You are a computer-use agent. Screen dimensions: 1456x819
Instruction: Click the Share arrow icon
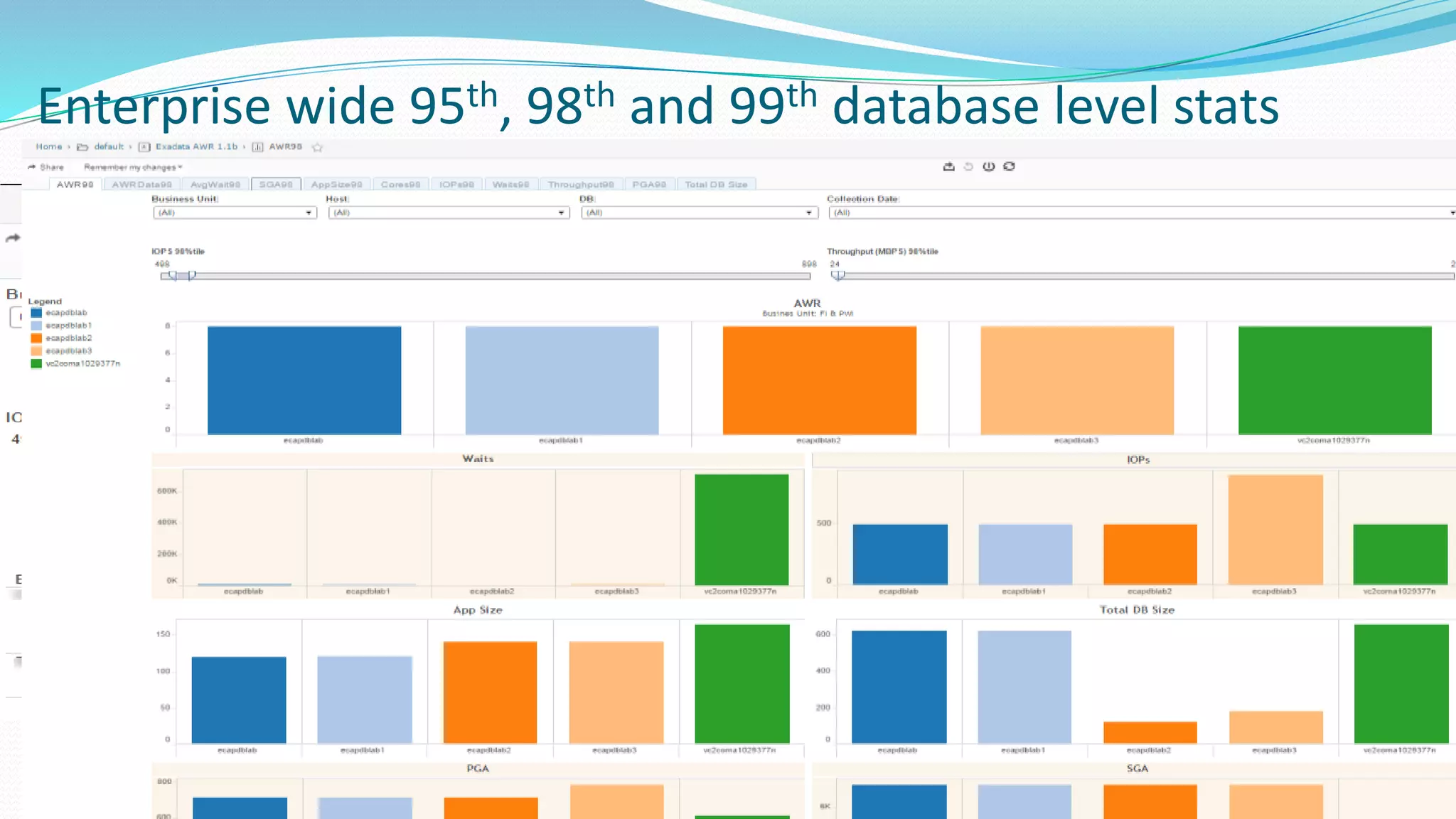pyautogui.click(x=31, y=167)
